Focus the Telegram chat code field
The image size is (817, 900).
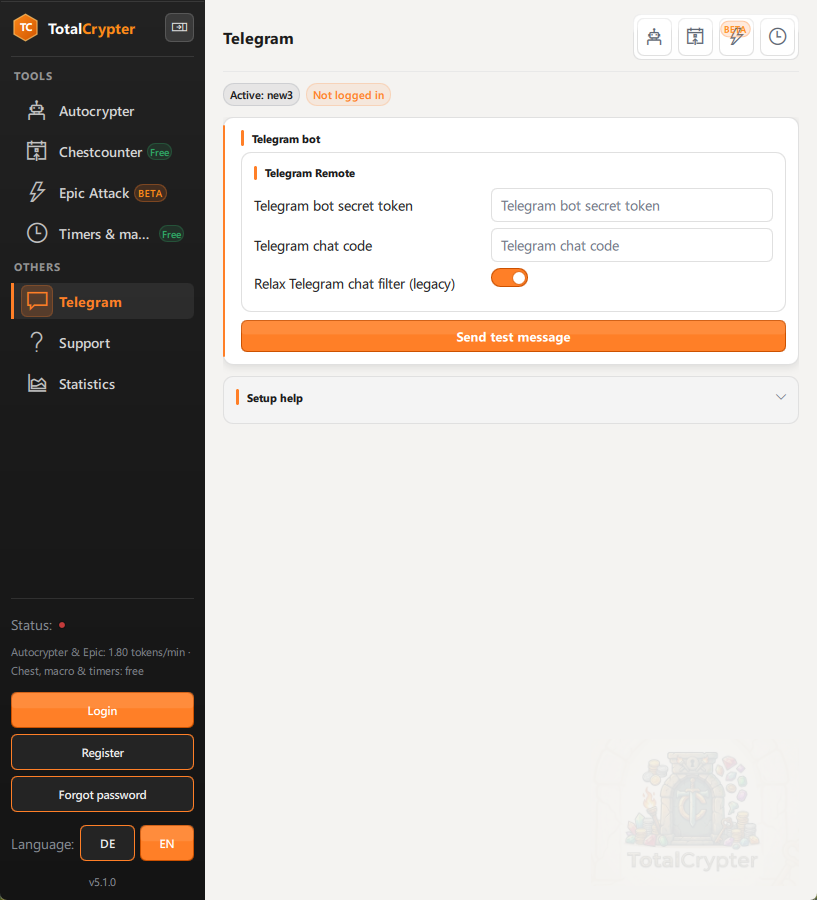[632, 246]
